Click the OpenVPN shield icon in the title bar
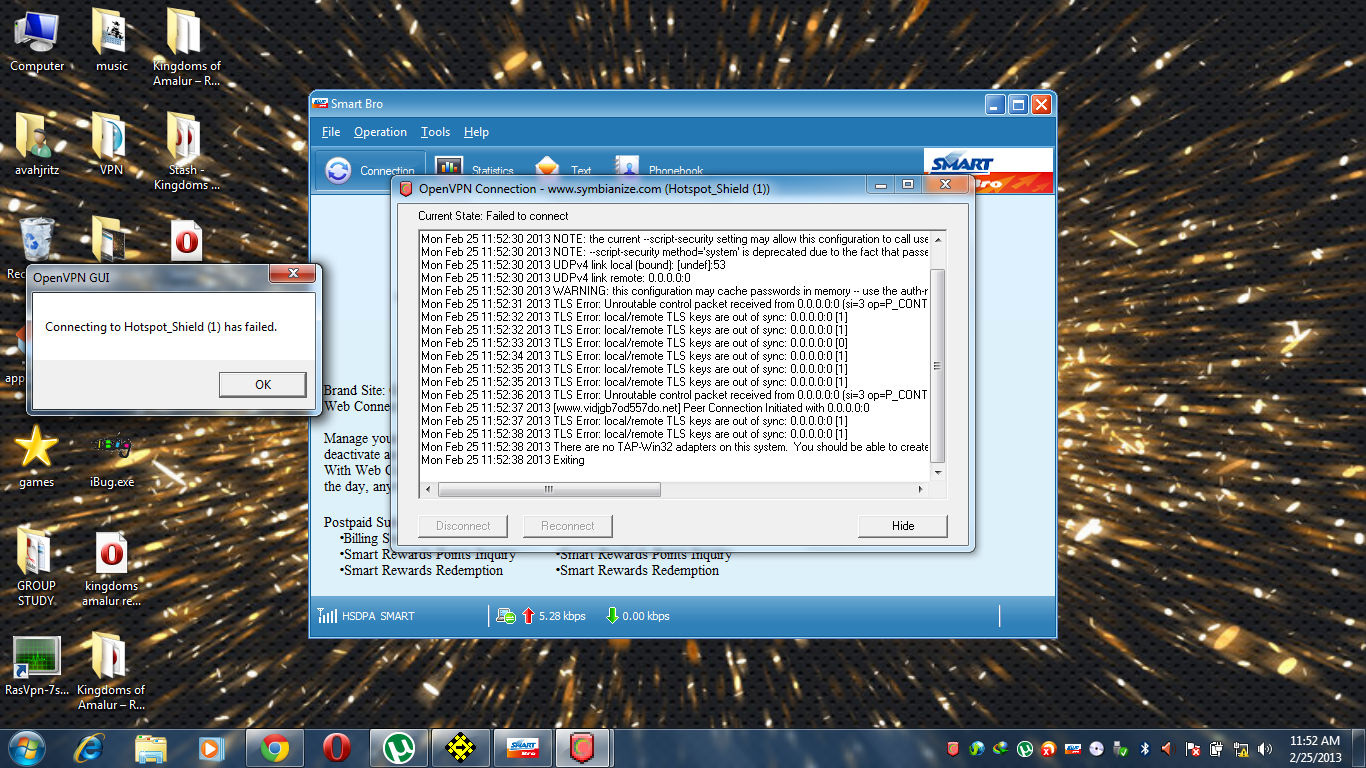This screenshot has width=1366, height=768. (406, 188)
